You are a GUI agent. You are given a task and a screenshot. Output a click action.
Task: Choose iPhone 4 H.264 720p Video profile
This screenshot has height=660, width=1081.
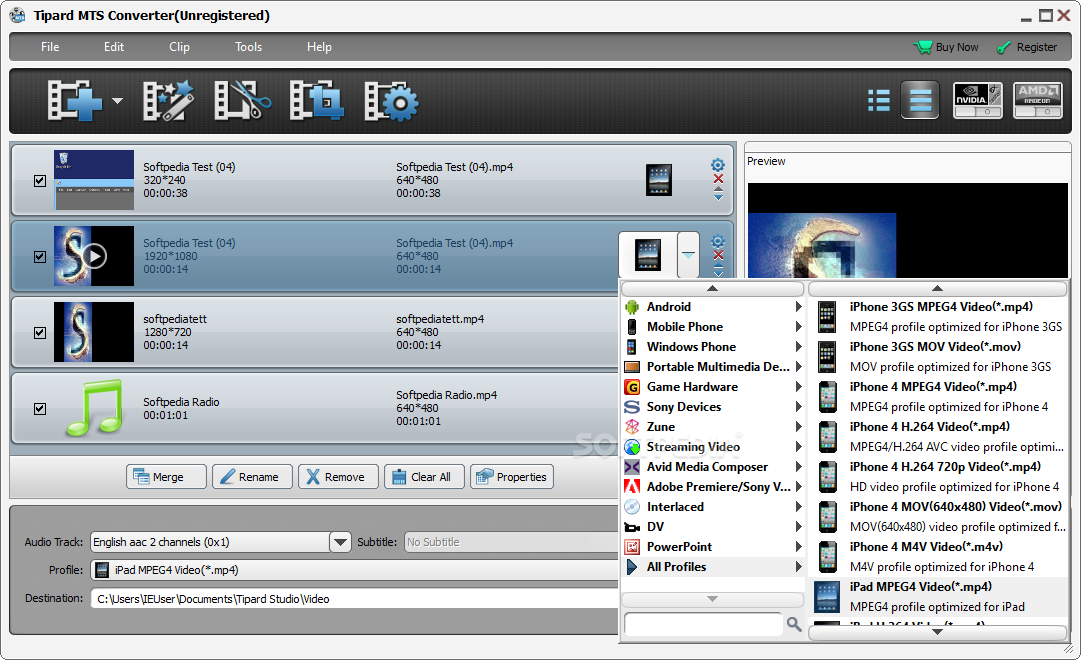coord(939,477)
